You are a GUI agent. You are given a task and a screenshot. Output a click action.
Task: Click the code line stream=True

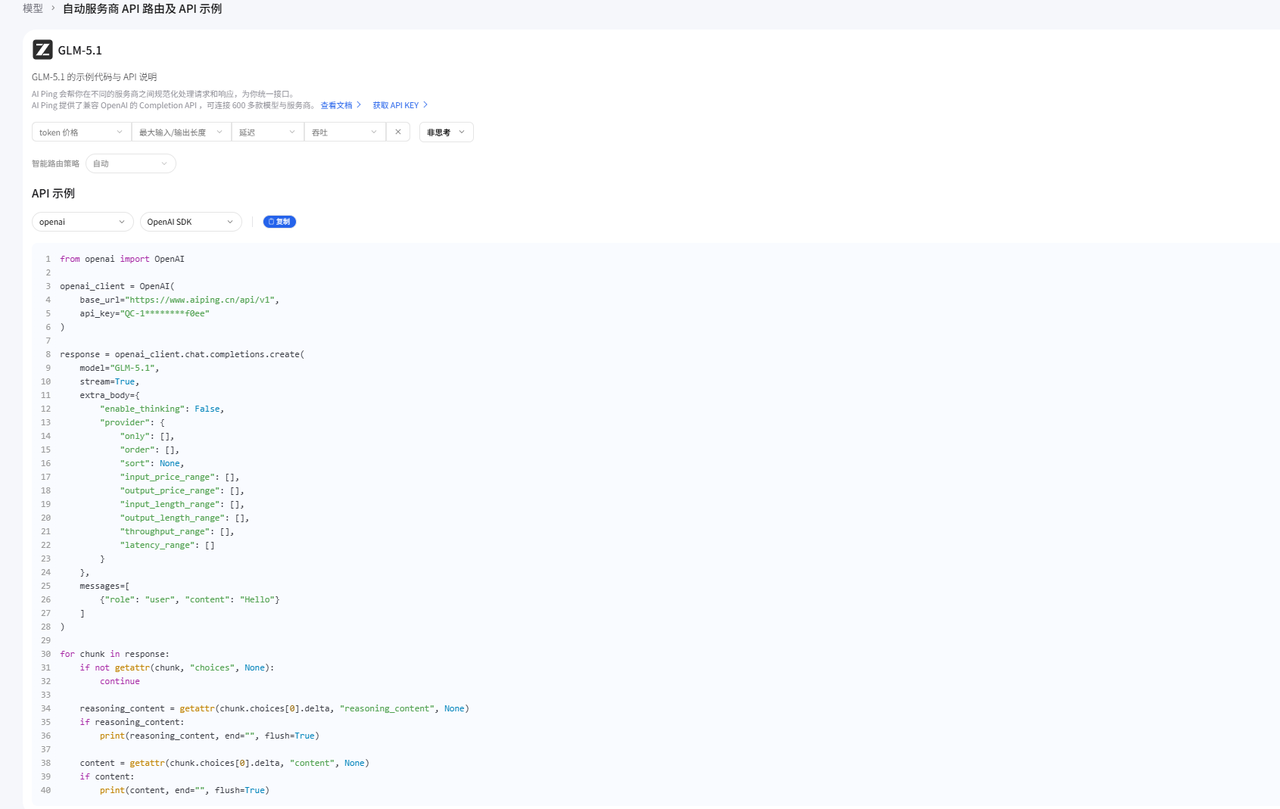tap(109, 381)
